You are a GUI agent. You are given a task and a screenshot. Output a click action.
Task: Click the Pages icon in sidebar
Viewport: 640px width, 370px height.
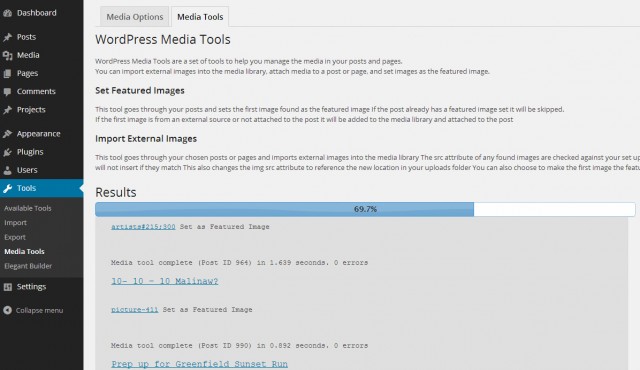point(7,73)
